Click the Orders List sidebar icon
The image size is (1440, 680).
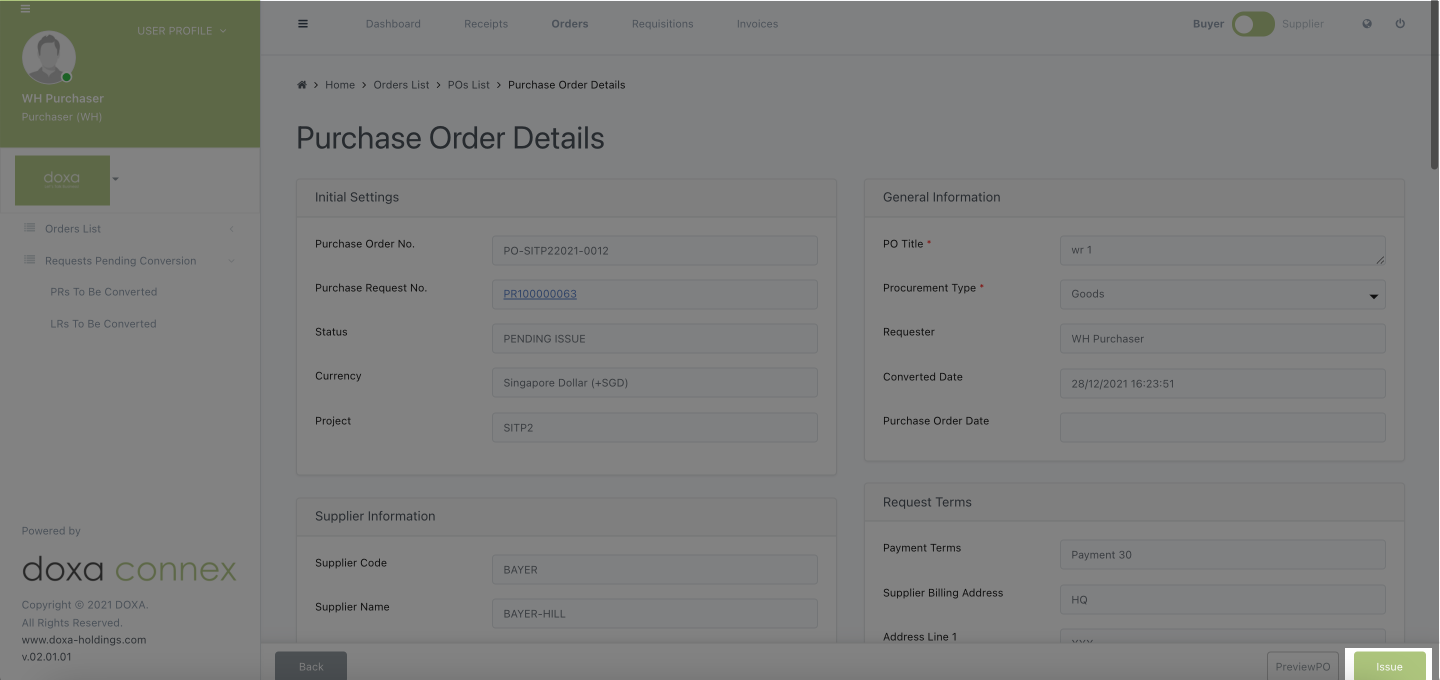pos(30,229)
